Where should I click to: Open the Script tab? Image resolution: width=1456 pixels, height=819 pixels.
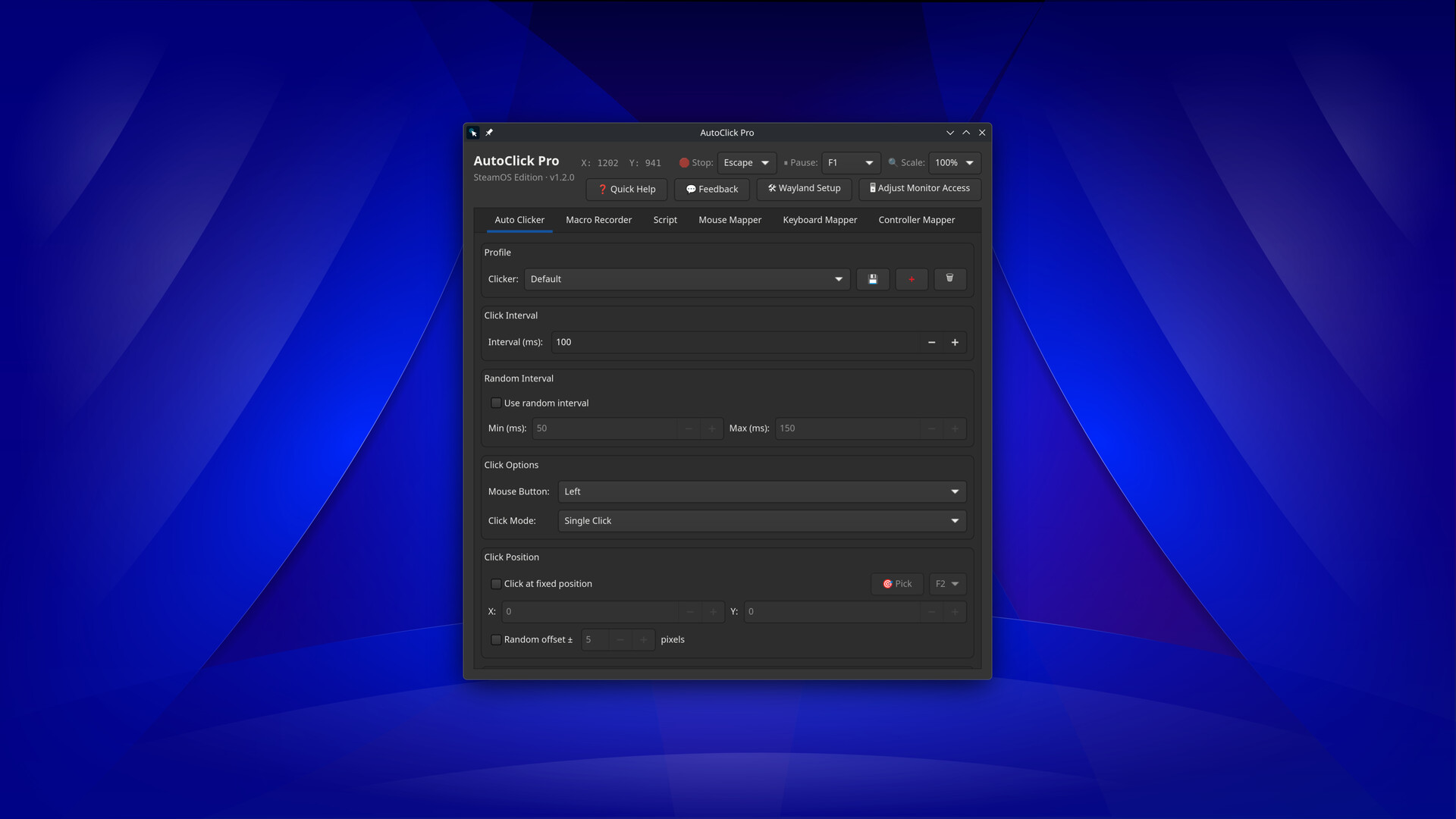point(665,220)
